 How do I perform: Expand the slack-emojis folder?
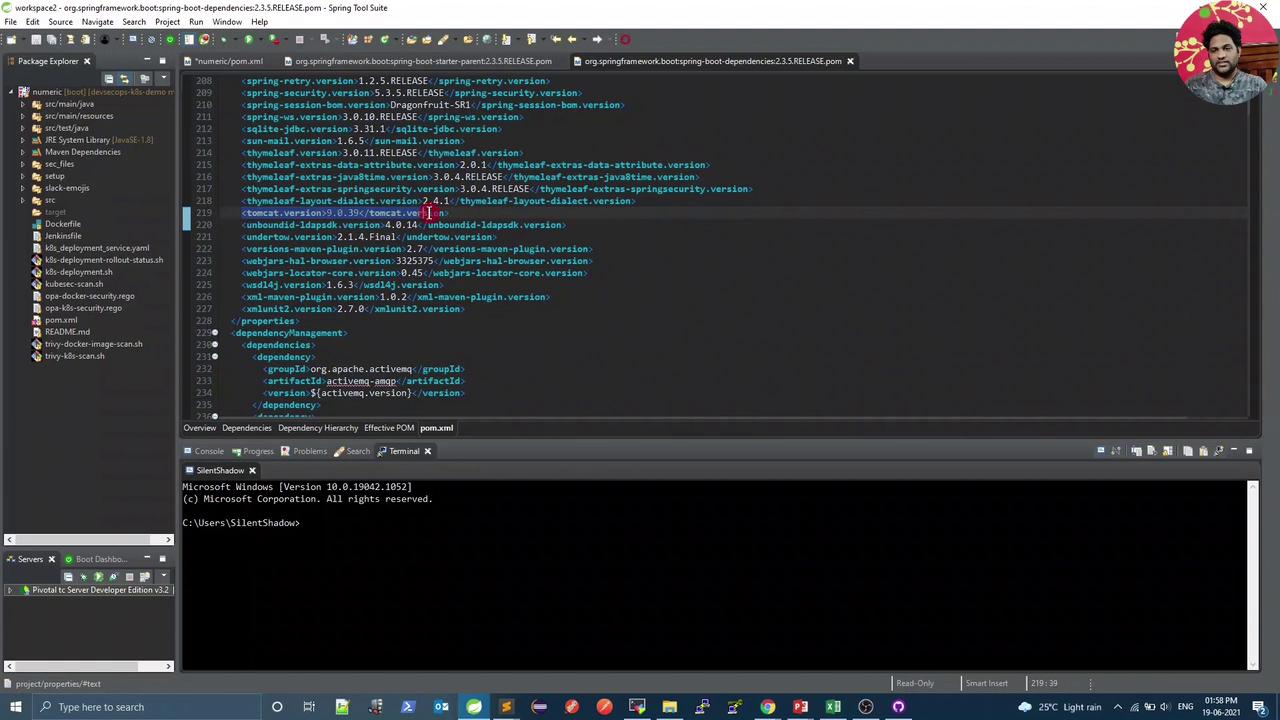[23, 188]
